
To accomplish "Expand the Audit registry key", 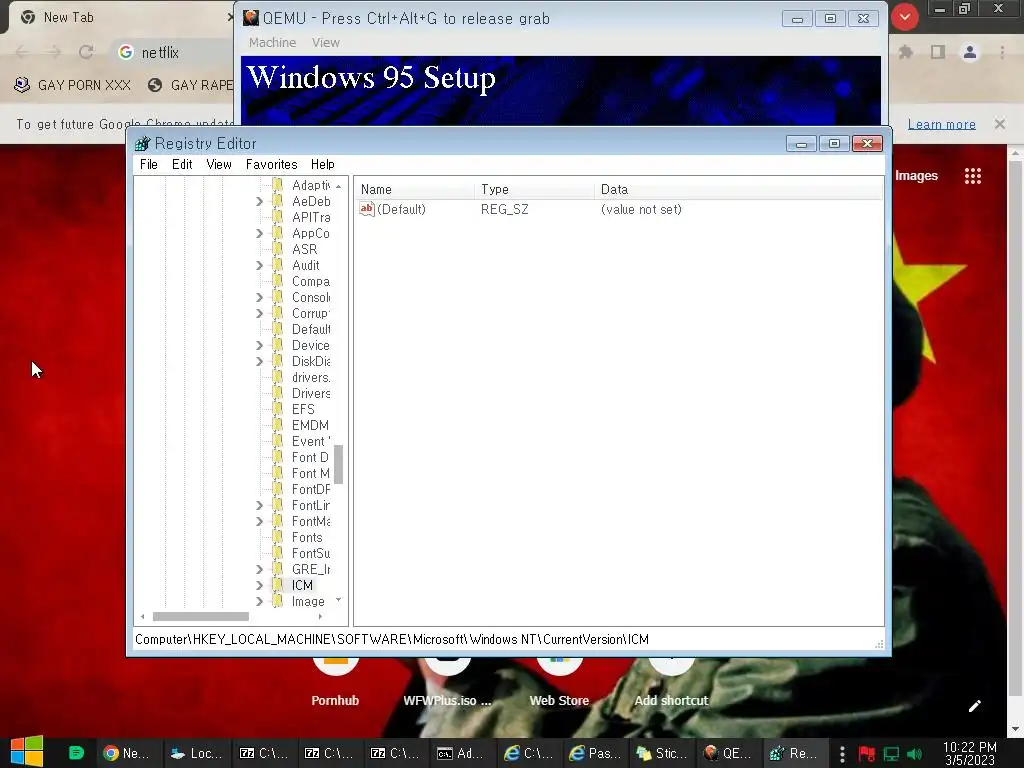I will coord(259,265).
